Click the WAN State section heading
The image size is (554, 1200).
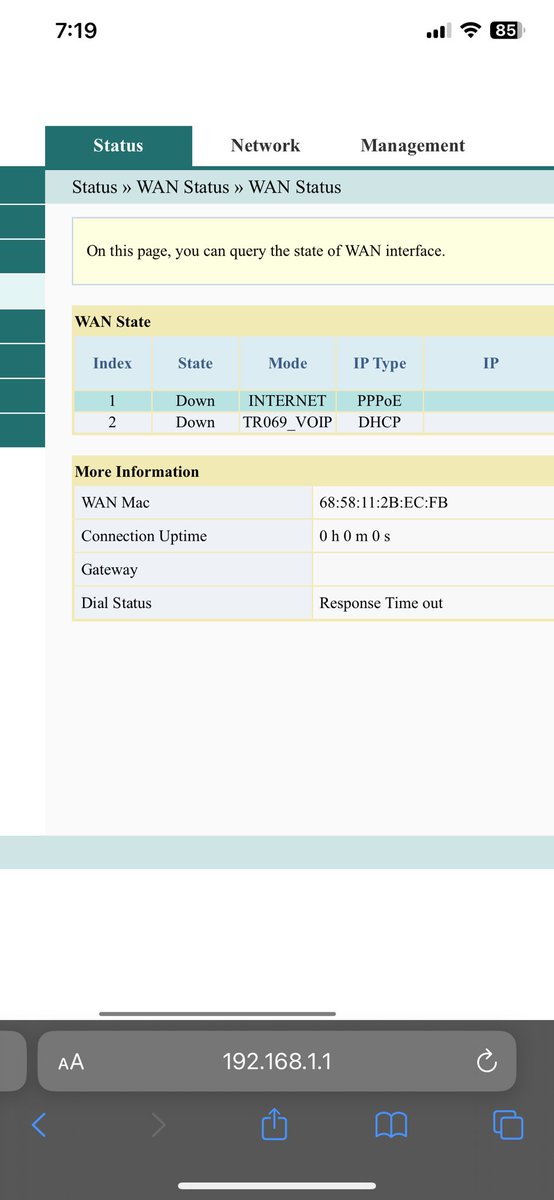(113, 322)
